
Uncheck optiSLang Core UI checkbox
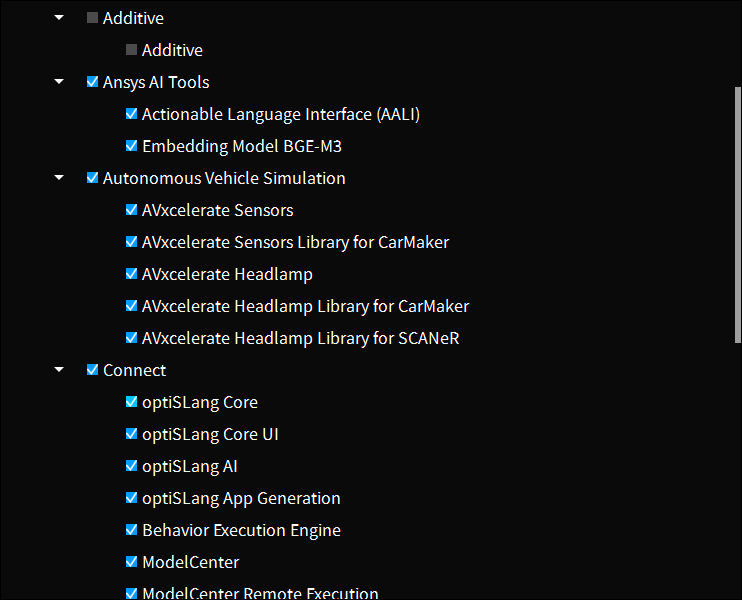click(x=131, y=434)
